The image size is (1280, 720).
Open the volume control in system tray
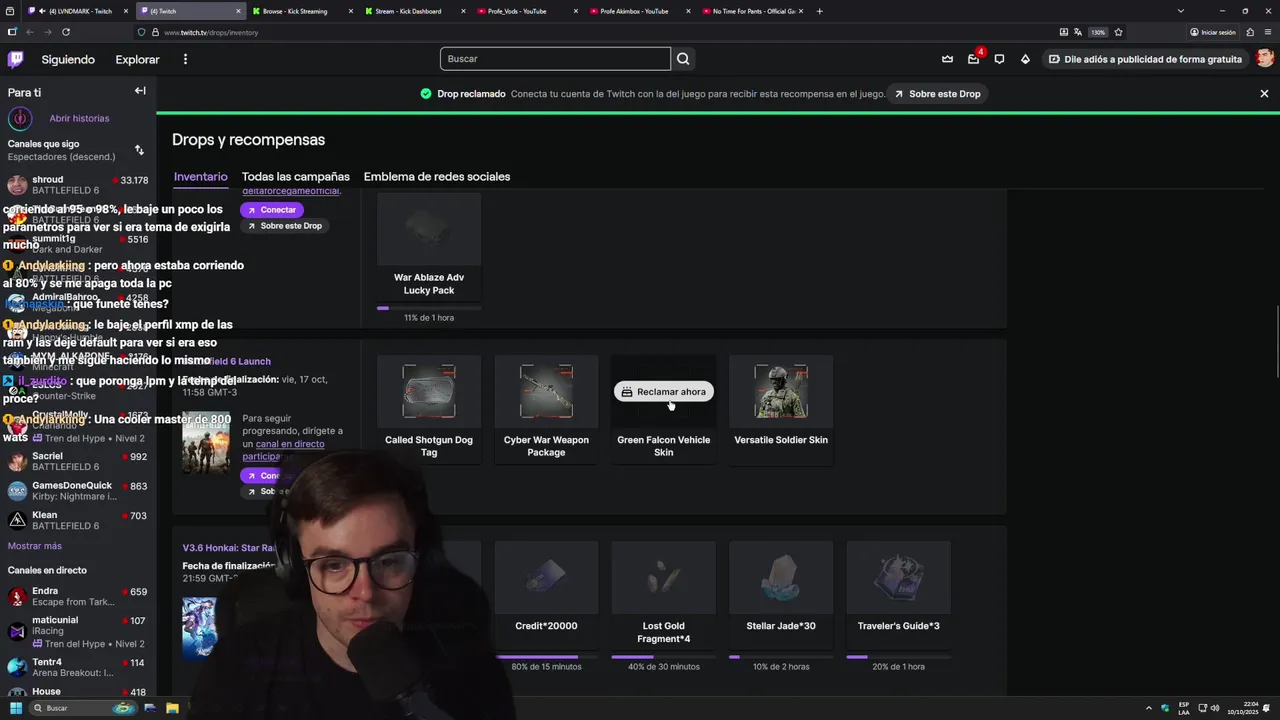click(1215, 708)
